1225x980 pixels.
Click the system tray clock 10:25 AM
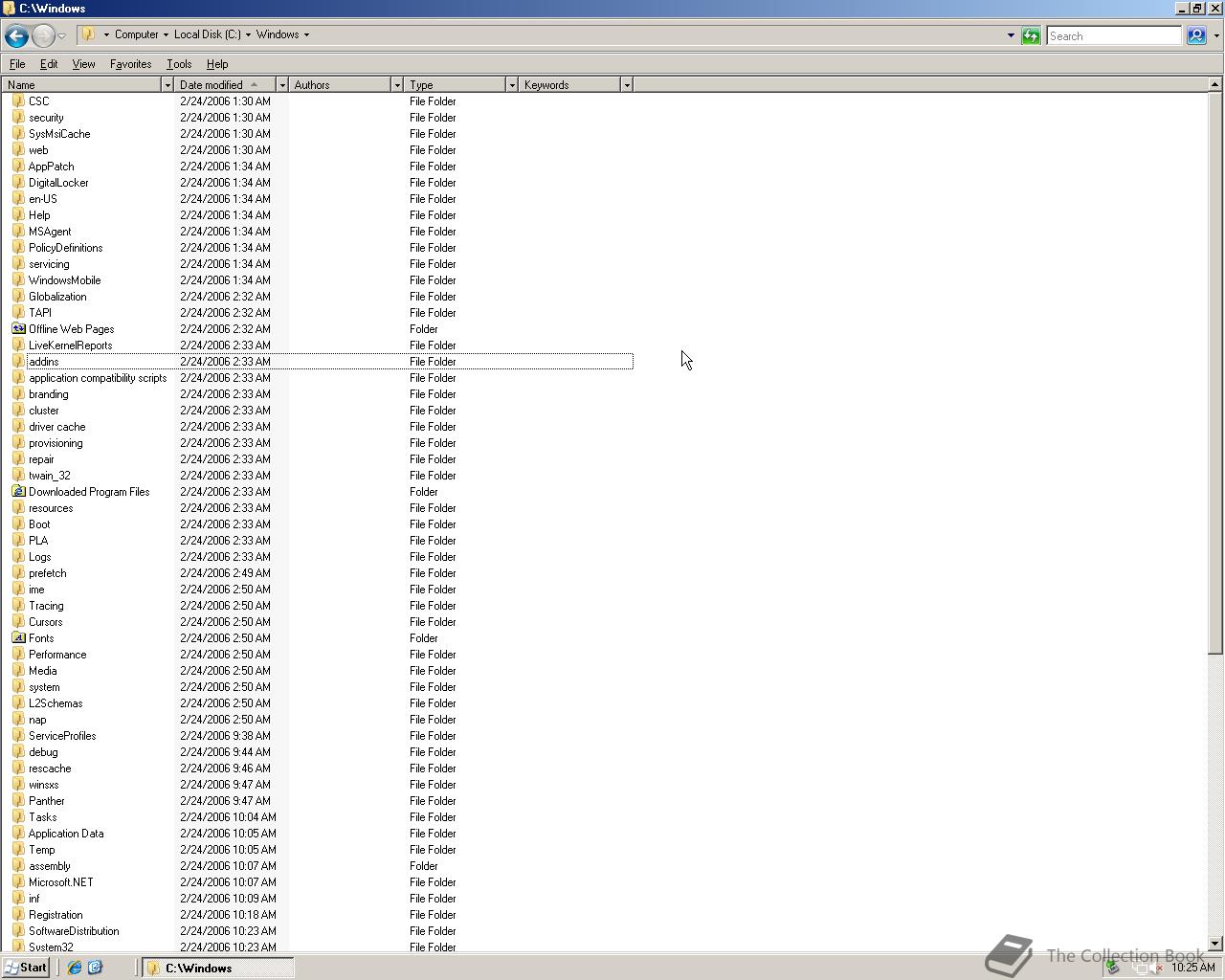1193,968
